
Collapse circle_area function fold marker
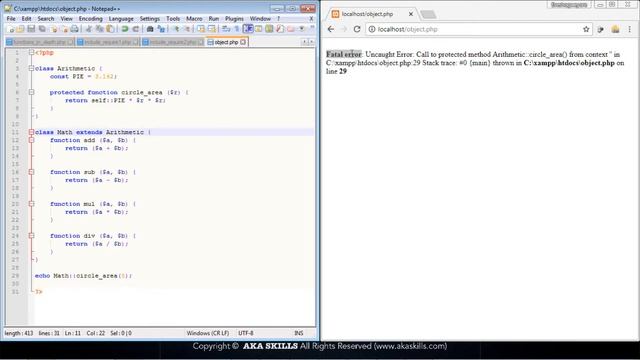pyautogui.click(x=31, y=92)
